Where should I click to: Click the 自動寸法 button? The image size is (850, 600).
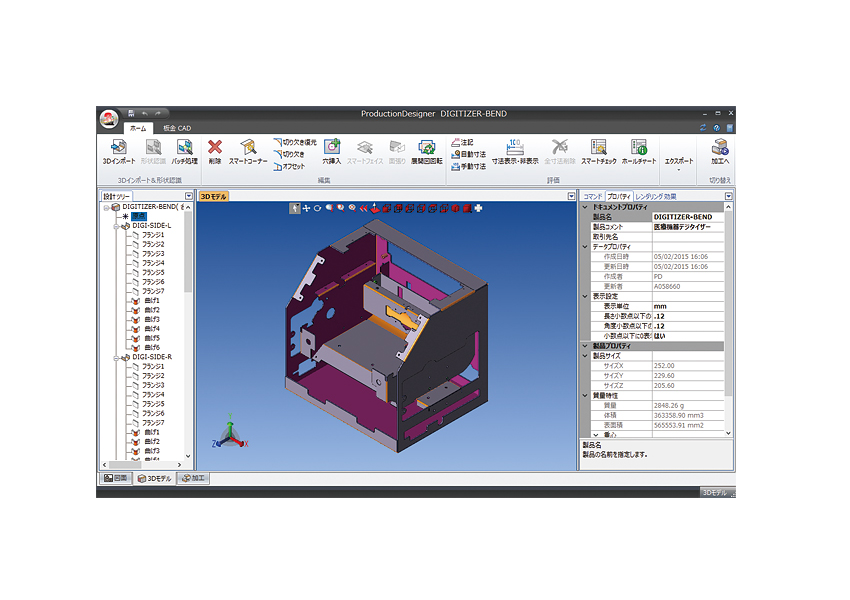pyautogui.click(x=468, y=155)
